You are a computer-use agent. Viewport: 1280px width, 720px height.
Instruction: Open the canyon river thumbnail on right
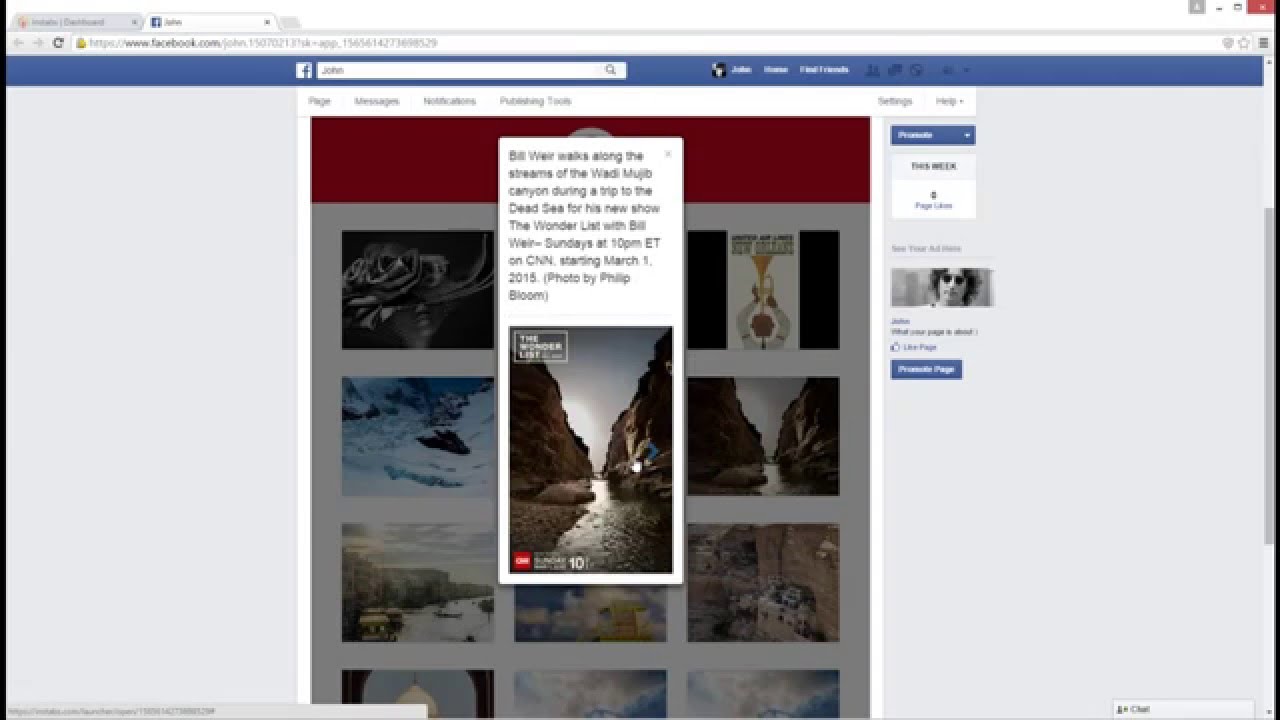point(763,436)
